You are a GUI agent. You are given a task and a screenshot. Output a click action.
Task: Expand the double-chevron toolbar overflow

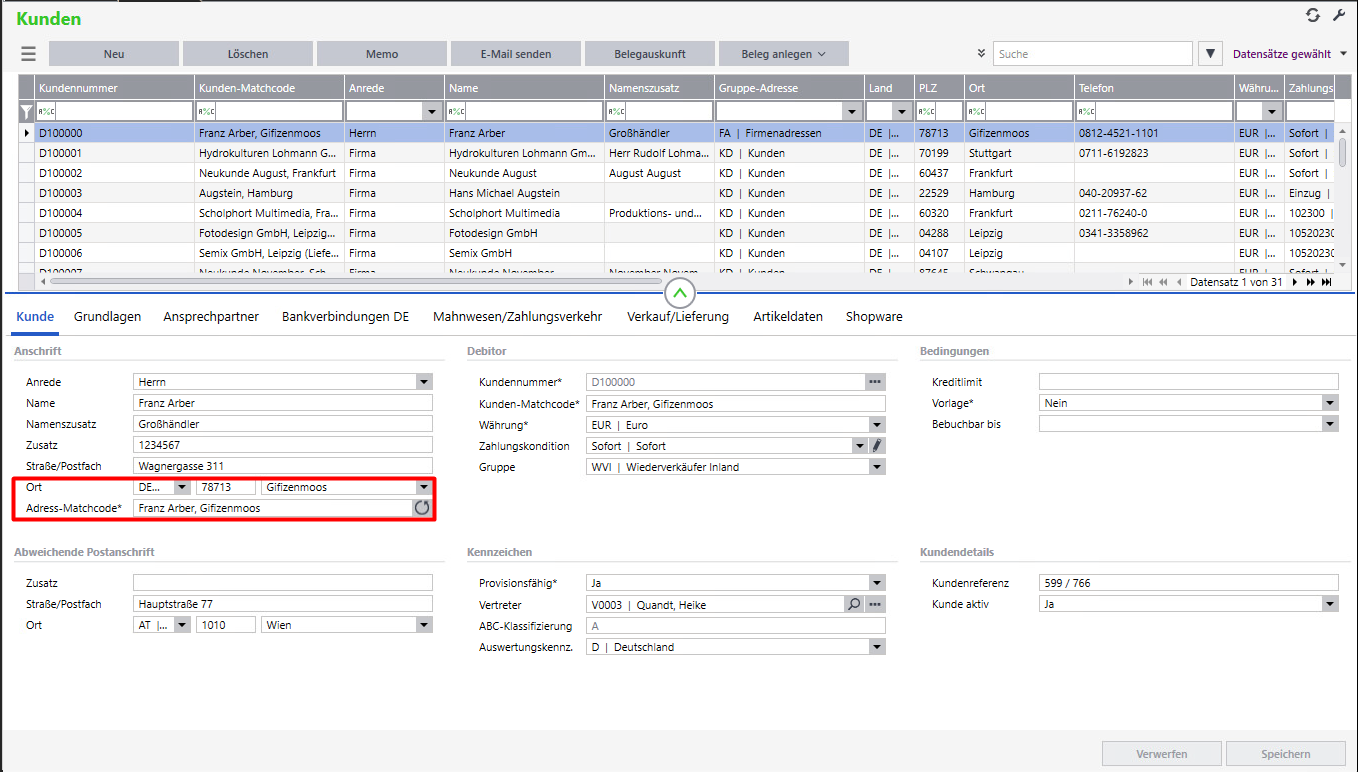point(981,54)
